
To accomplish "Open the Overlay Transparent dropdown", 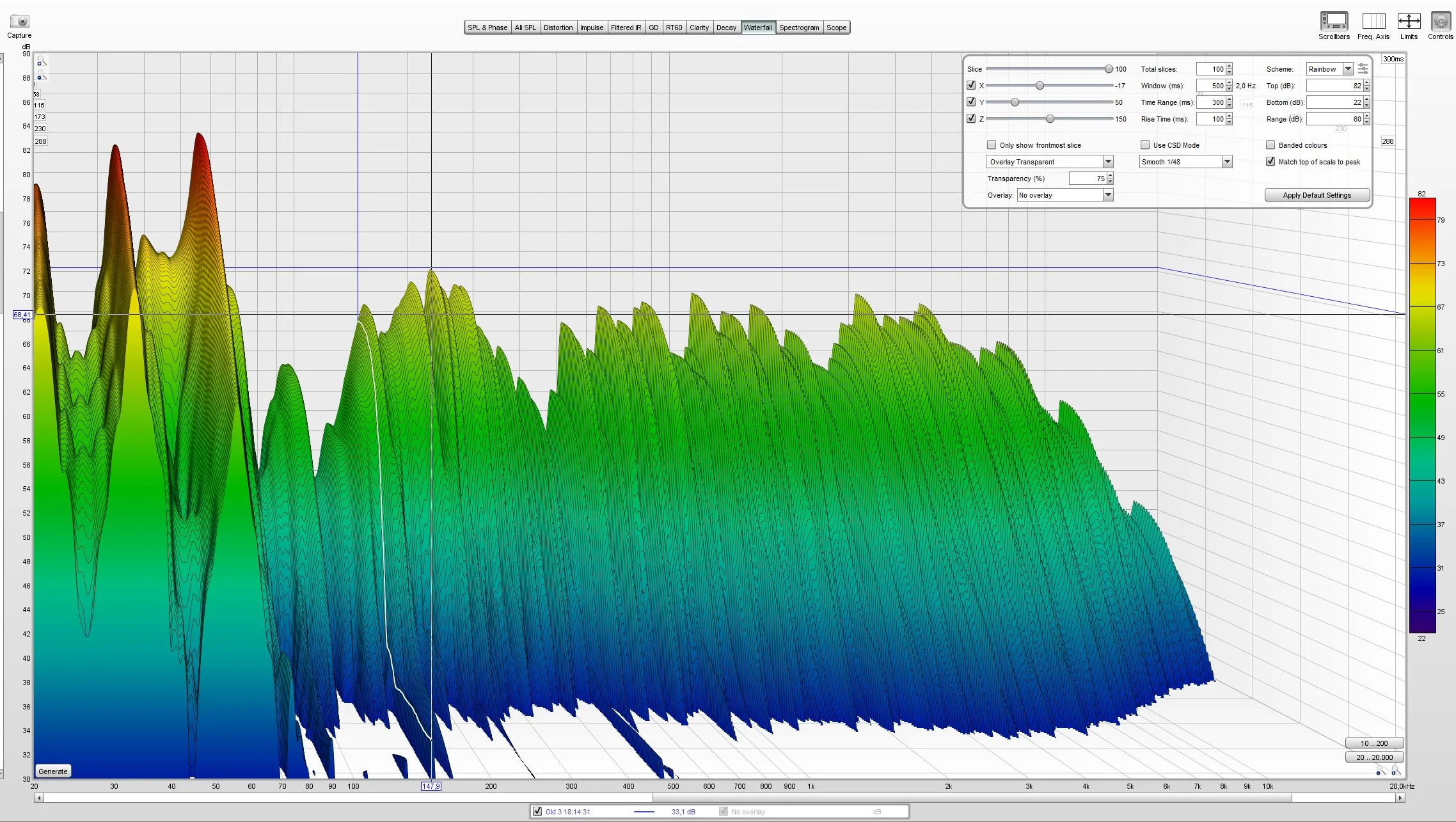I will point(1050,162).
